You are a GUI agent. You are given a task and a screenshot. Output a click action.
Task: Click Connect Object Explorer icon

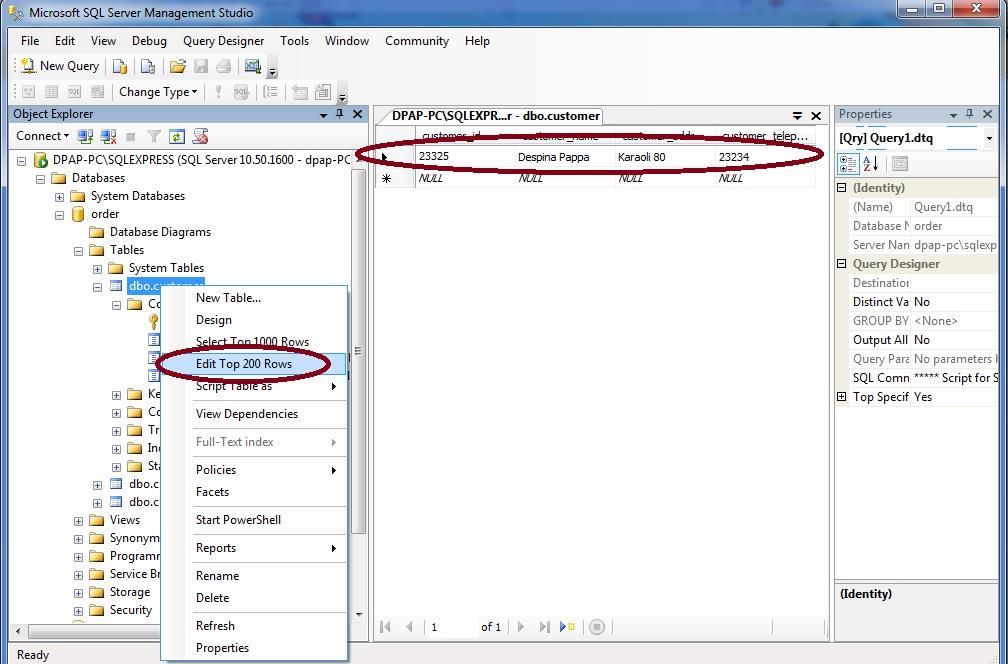coord(85,136)
